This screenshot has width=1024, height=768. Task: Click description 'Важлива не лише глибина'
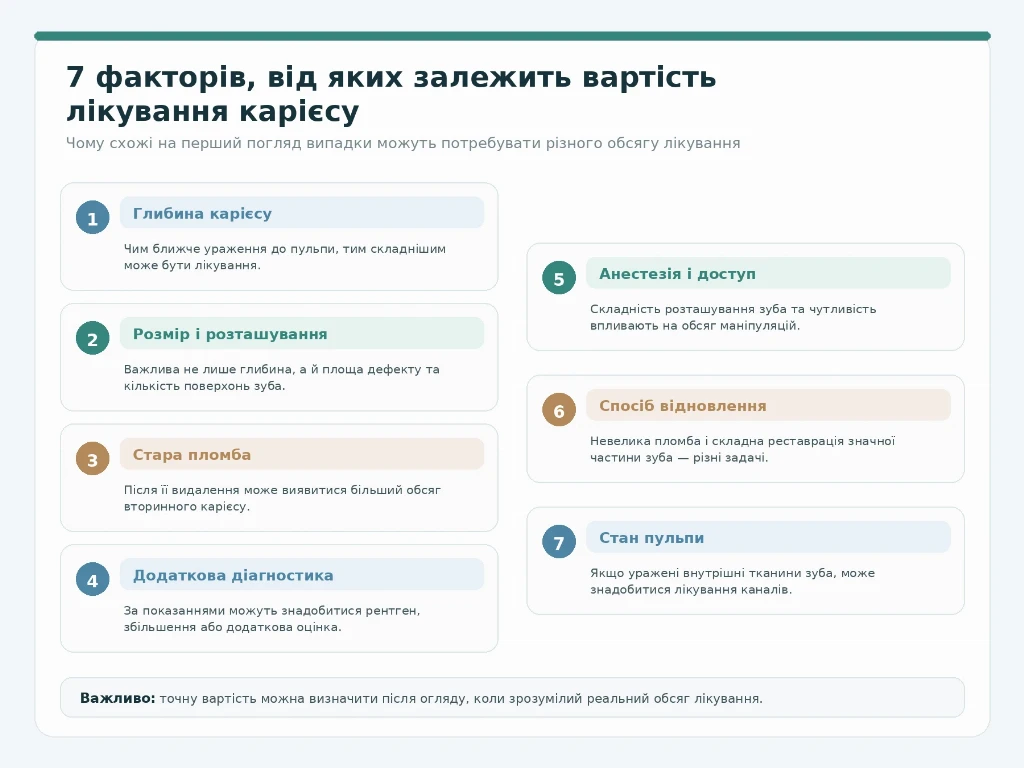[x=281, y=377]
